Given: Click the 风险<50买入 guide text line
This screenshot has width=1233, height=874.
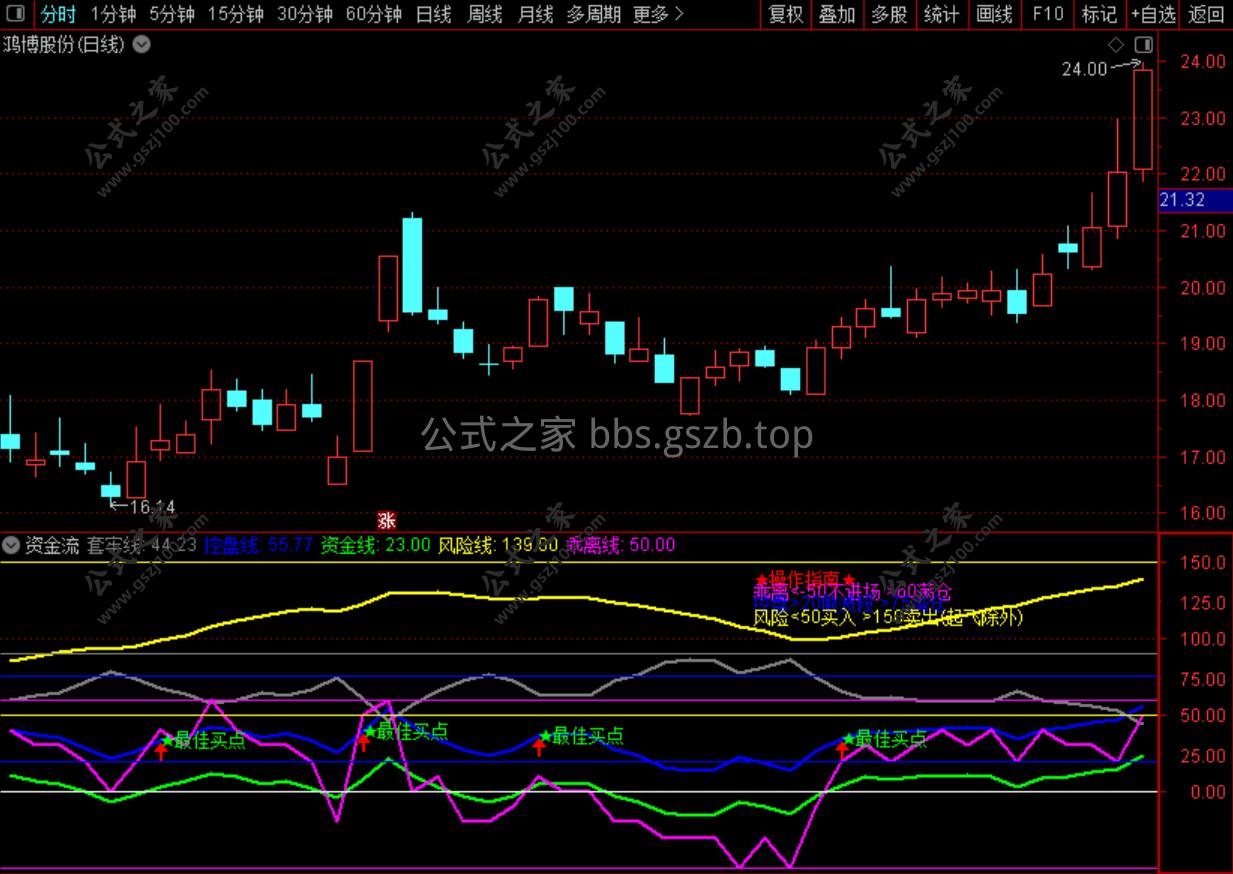Looking at the screenshot, I should coord(888,618).
